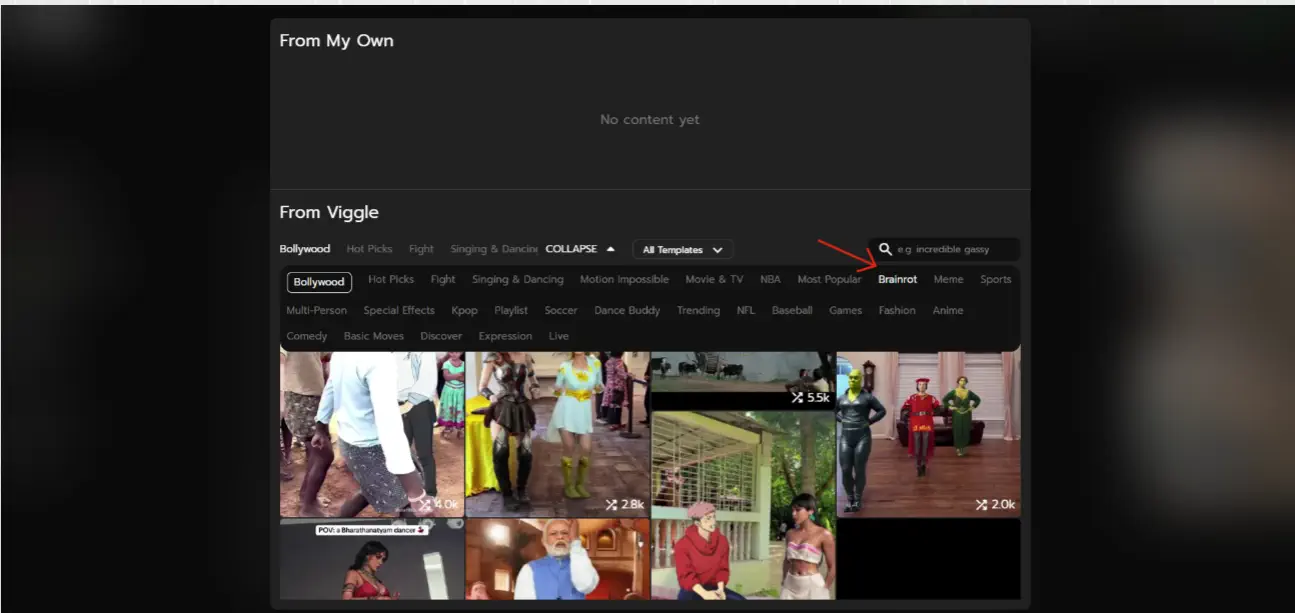Select the Expression category
1295x613 pixels.
point(505,336)
